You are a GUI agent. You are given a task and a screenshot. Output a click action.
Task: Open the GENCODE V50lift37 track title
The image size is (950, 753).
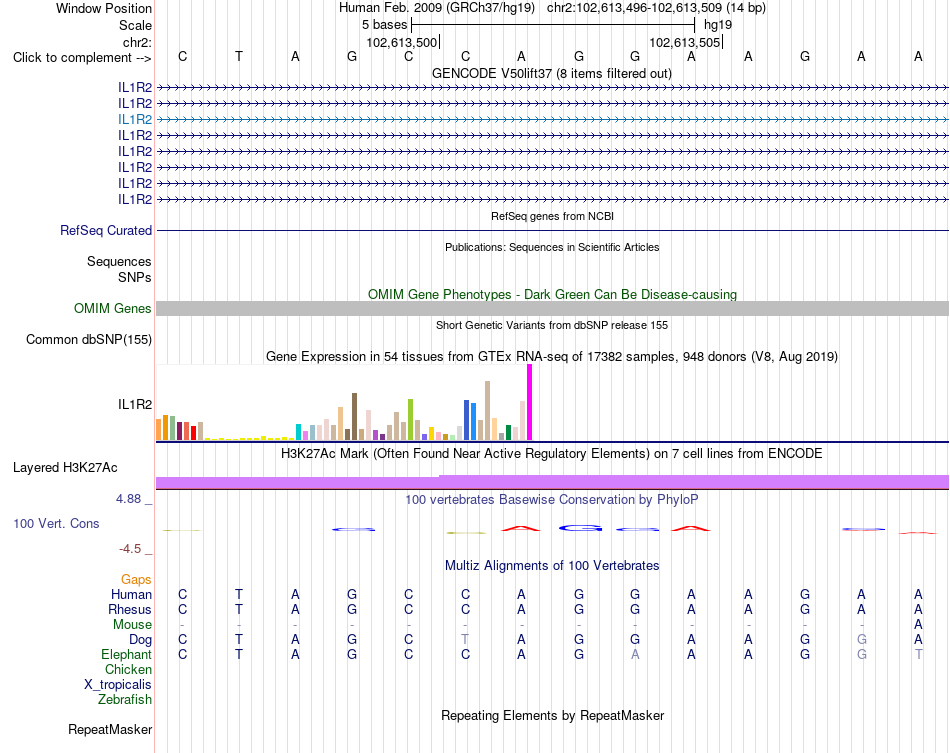[551, 73]
